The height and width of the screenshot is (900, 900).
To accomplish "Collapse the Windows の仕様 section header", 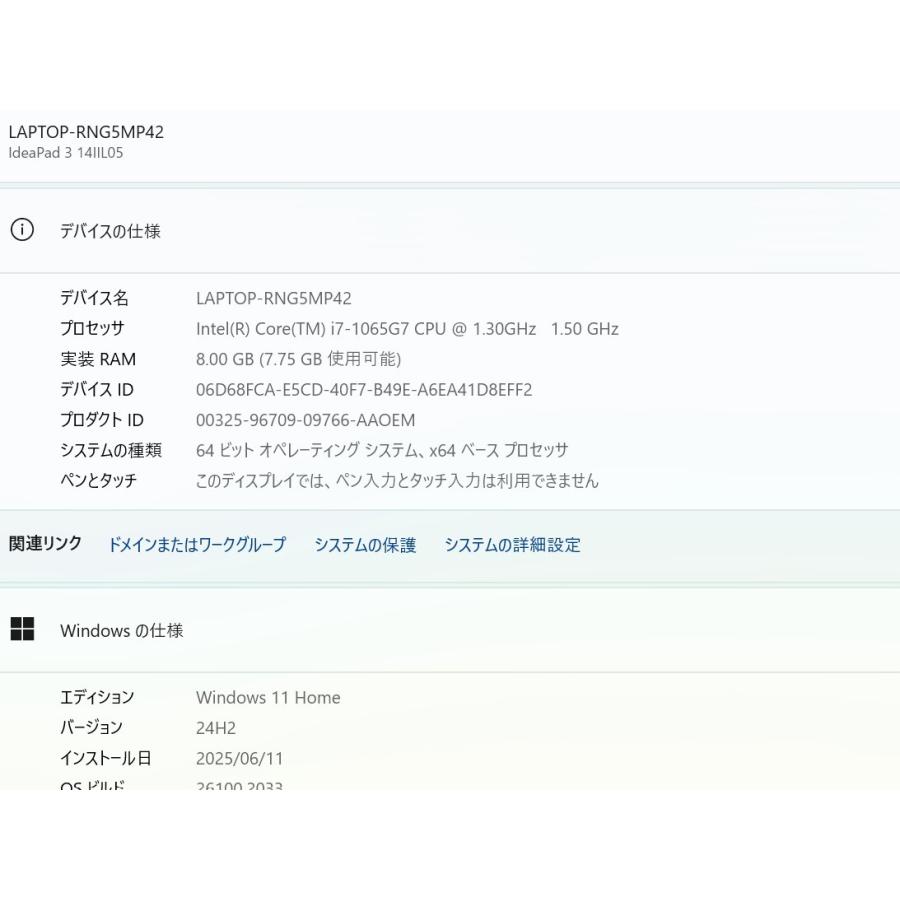I will point(450,630).
